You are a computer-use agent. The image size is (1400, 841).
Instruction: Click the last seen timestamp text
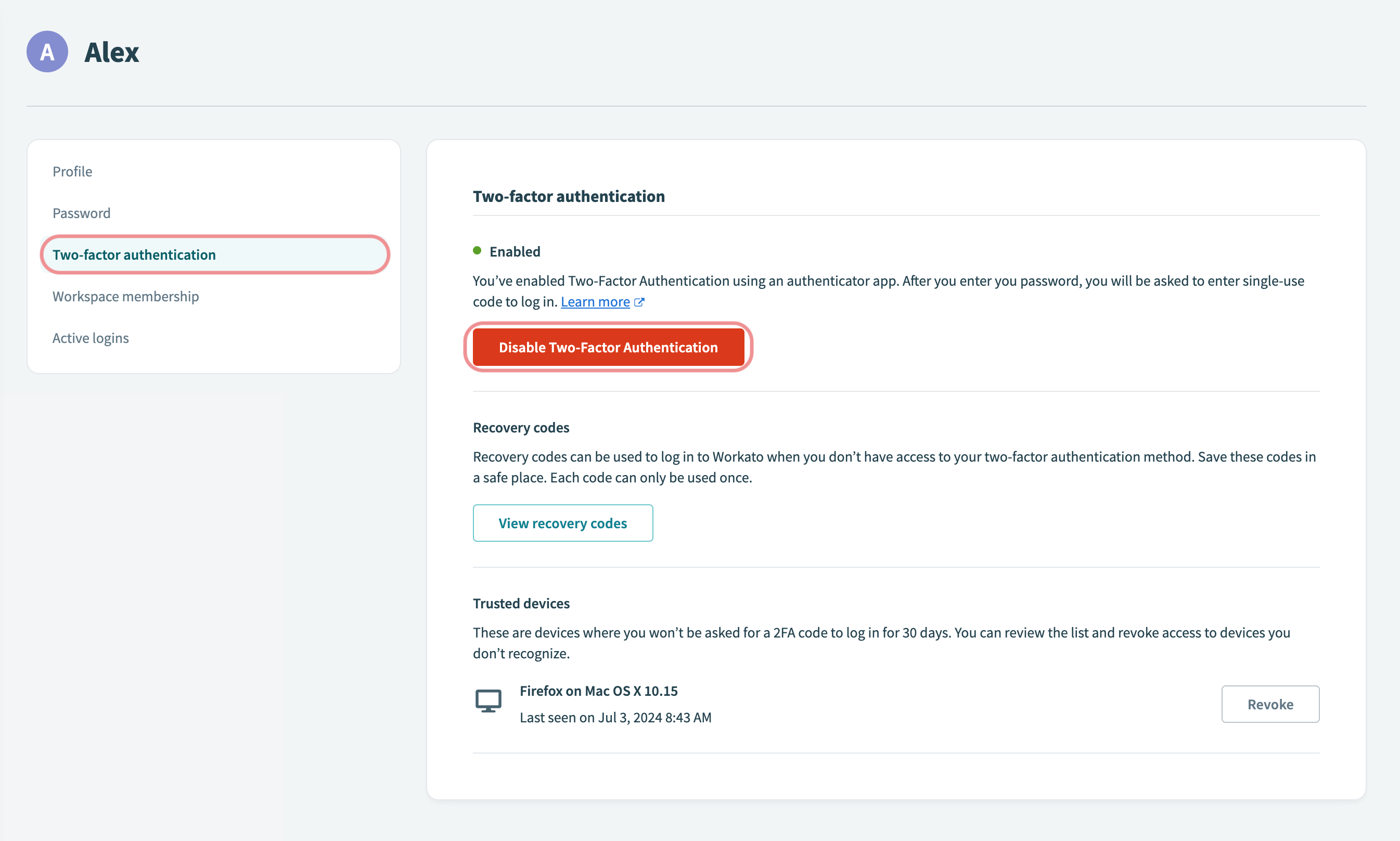615,718
